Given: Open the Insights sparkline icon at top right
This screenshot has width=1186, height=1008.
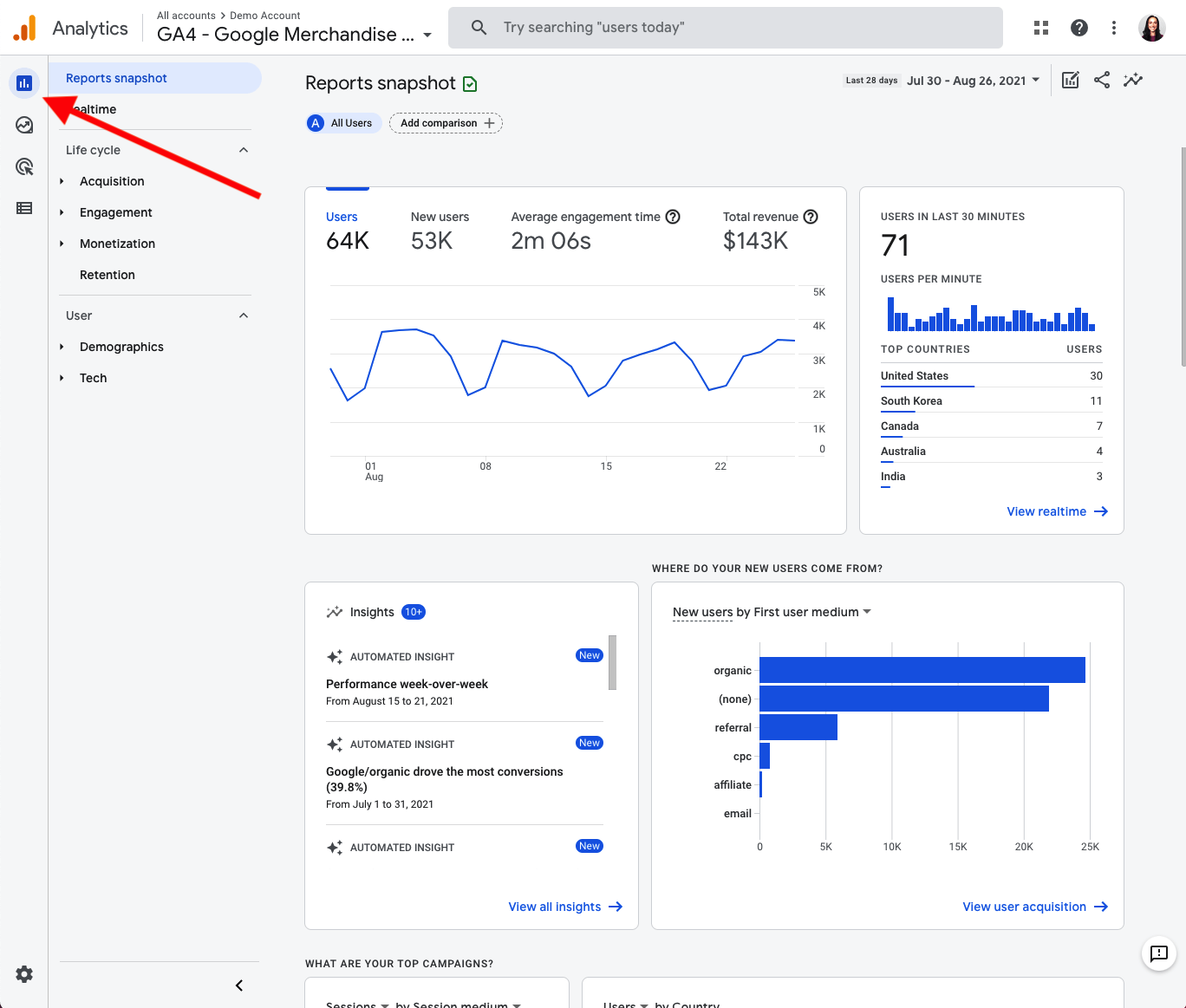Looking at the screenshot, I should (x=1133, y=81).
